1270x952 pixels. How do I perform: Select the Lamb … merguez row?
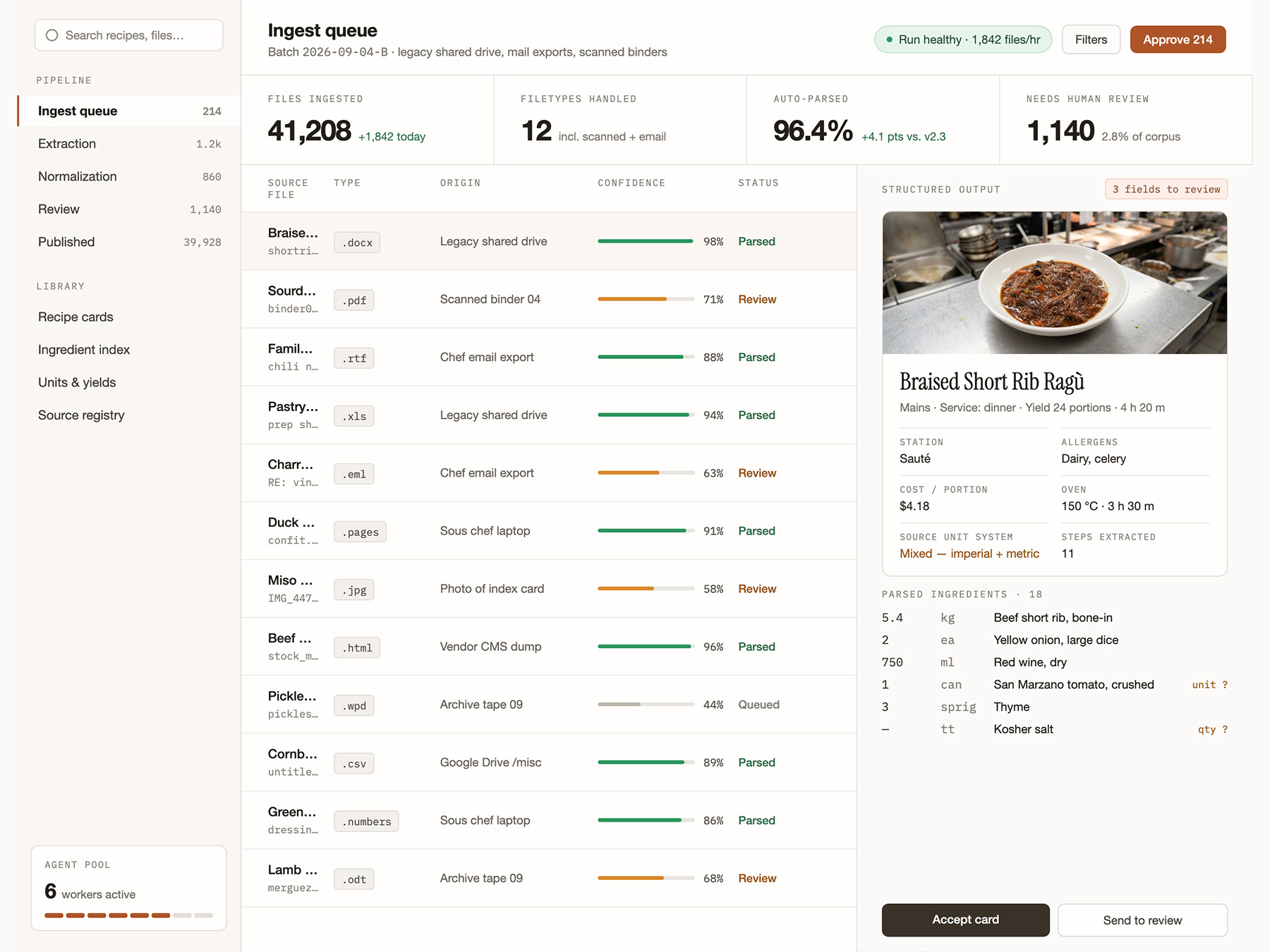[x=548, y=878]
